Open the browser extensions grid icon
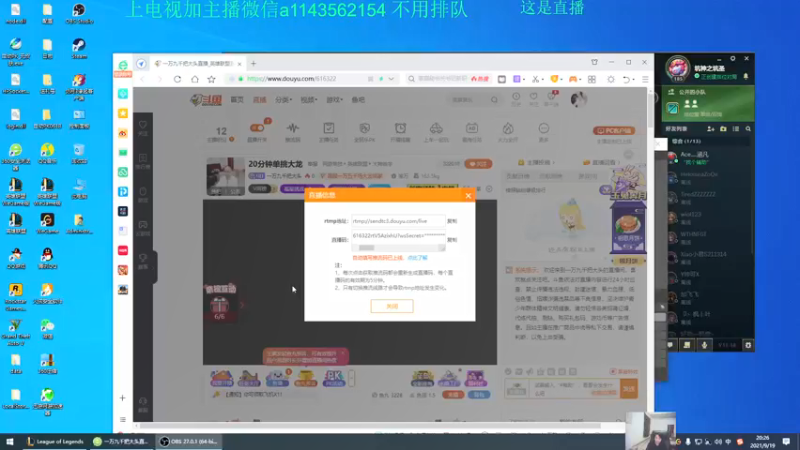The image size is (800, 450). pyautogui.click(x=592, y=79)
